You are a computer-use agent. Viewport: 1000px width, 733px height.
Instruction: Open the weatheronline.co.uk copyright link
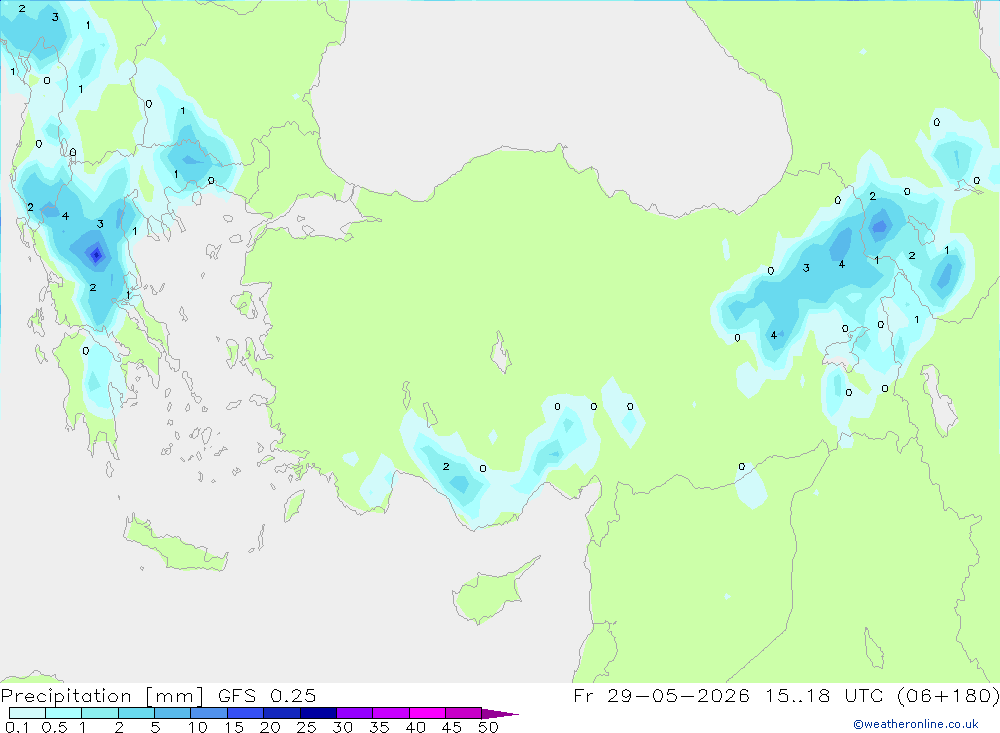[x=916, y=724]
